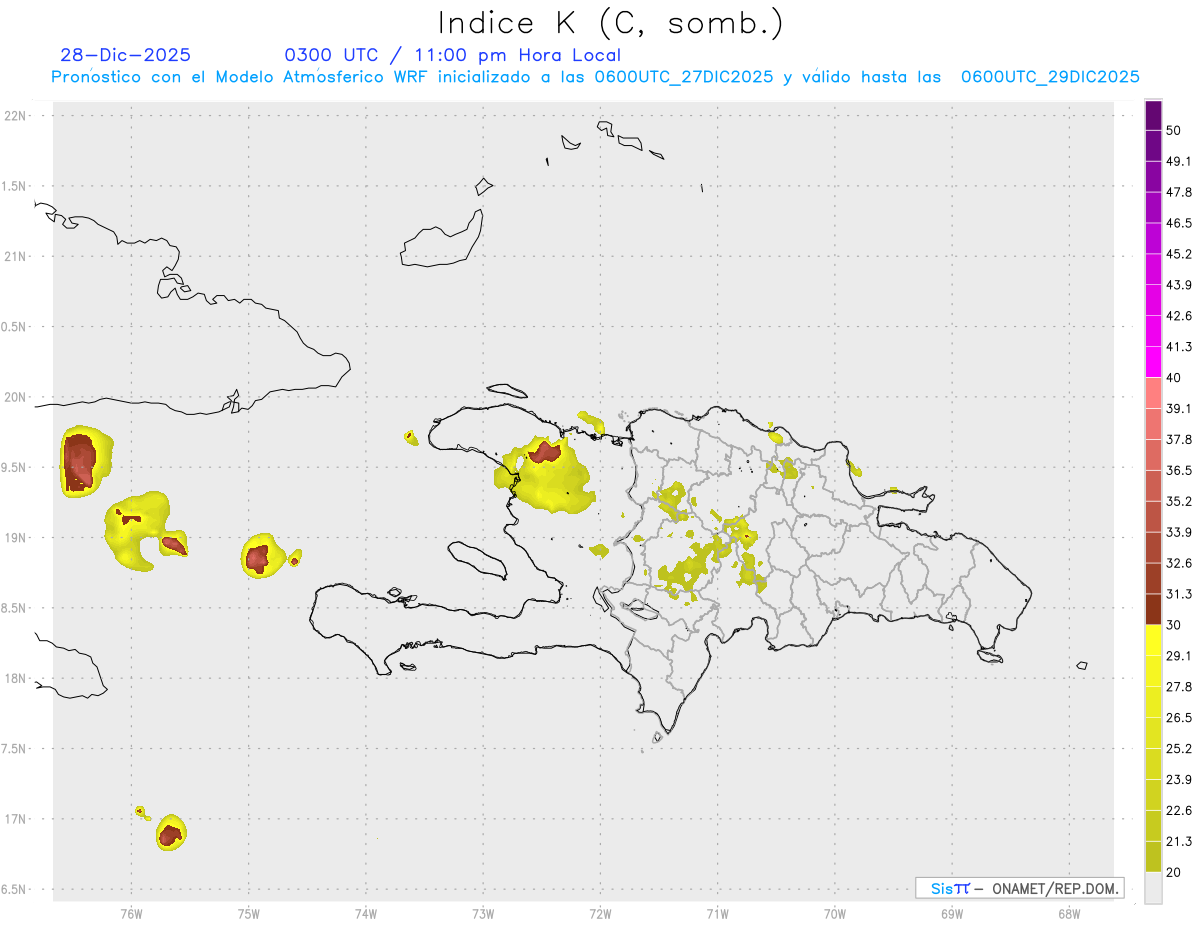Click legend value "35.2"
Image resolution: width=1200 pixels, height=927 pixels.
[x=1178, y=502]
